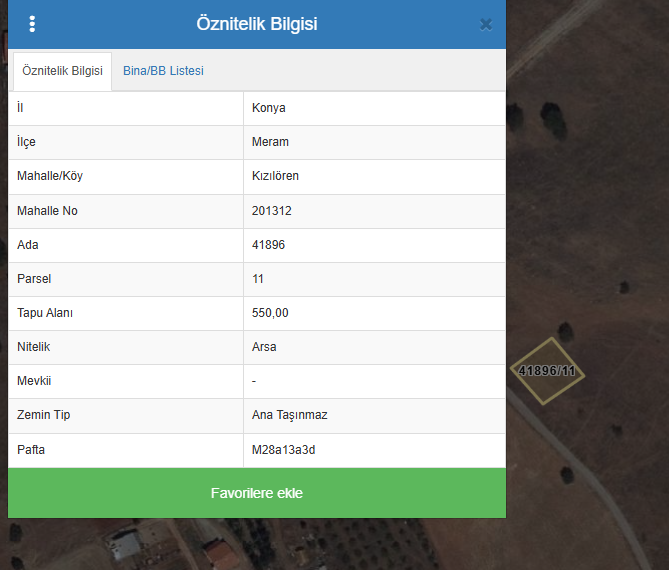Click the Parsel value 11

[x=258, y=279]
